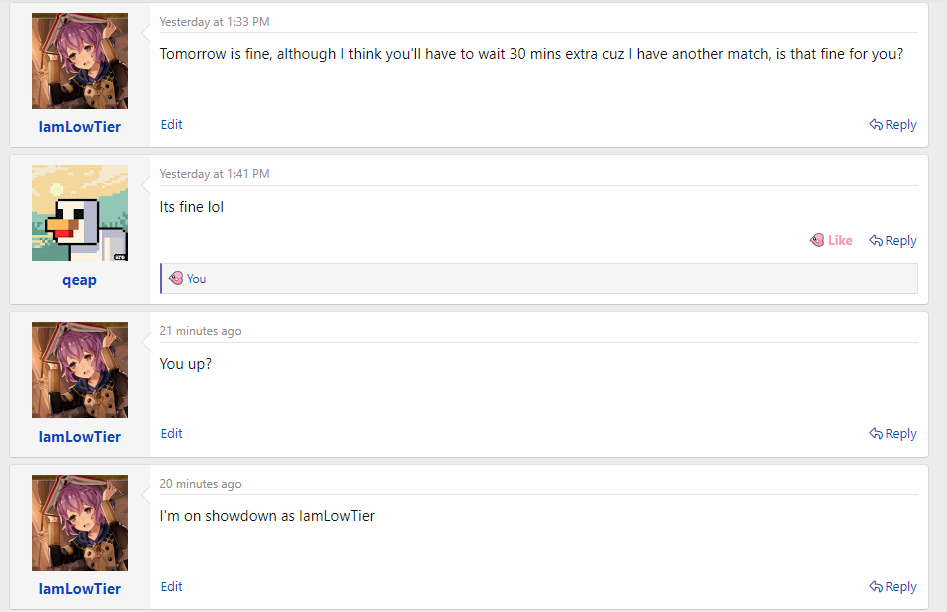This screenshot has height=612, width=947.
Task: Click the "21 minutes ago" timestamp
Action: click(x=200, y=331)
